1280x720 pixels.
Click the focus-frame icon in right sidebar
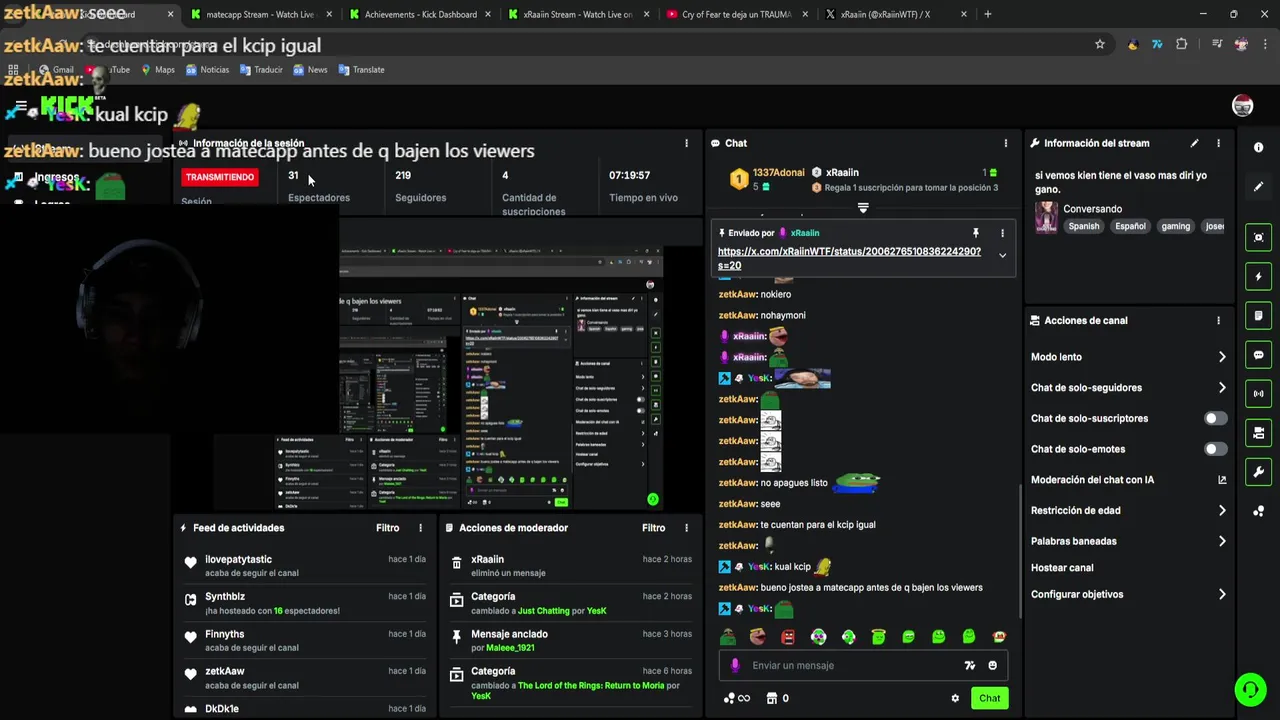[1258, 237]
